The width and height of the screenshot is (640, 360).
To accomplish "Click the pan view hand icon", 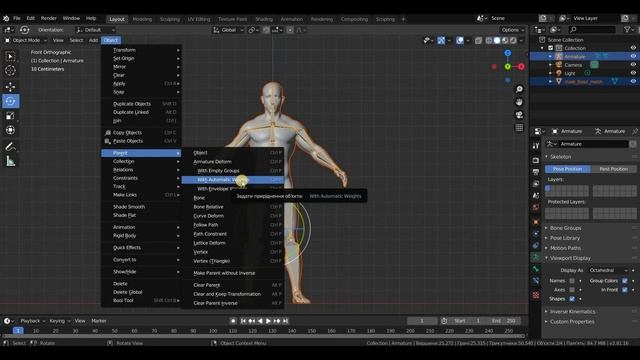I will pyautogui.click(x=519, y=102).
